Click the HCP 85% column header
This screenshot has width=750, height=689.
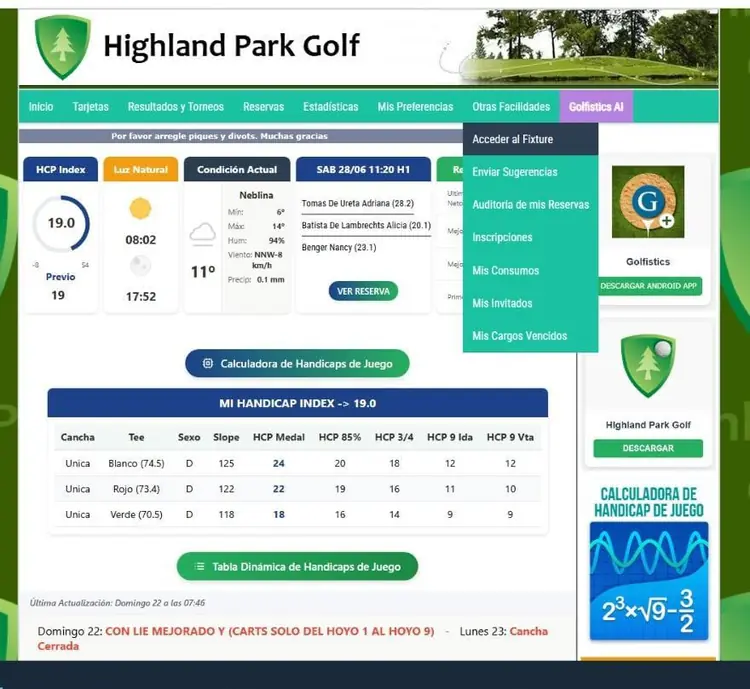[x=340, y=437]
